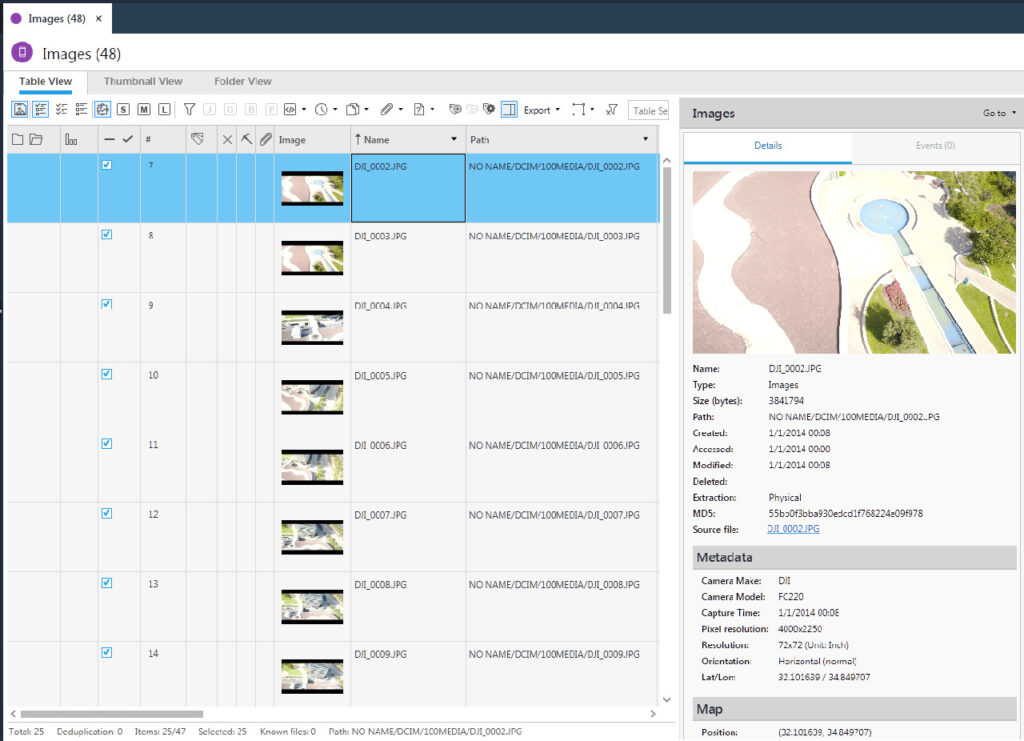1024x741 pixels.
Task: Select the DJI_0005.JPG image thumbnail
Action: pos(312,396)
